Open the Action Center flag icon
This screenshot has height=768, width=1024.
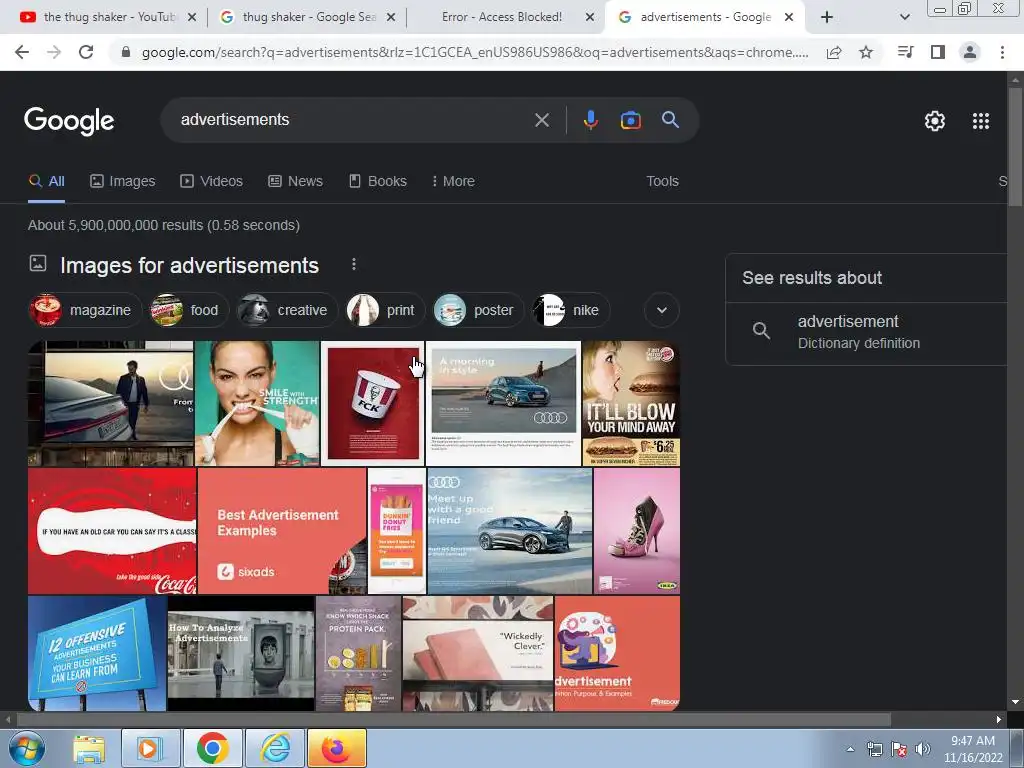coord(899,748)
